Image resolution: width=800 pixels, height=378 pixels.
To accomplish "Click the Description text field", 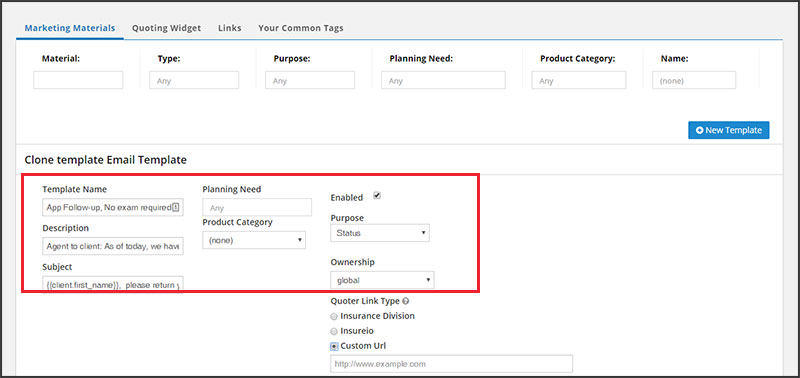I will tap(112, 246).
